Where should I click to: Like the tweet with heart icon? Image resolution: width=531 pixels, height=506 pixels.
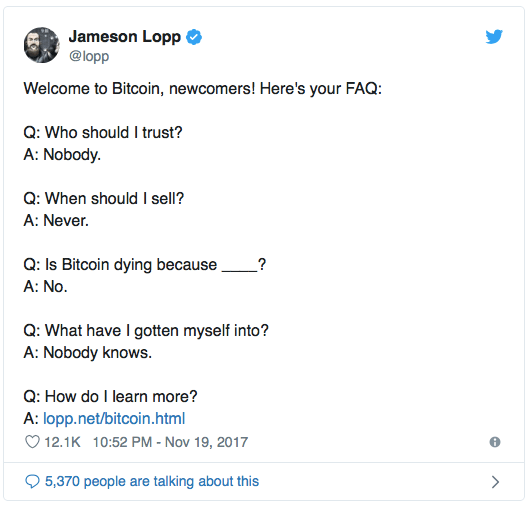tap(33, 442)
